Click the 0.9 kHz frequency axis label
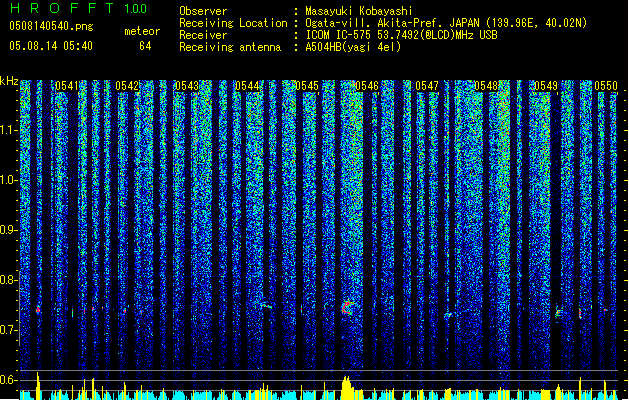The width and height of the screenshot is (629, 400). click(9, 230)
